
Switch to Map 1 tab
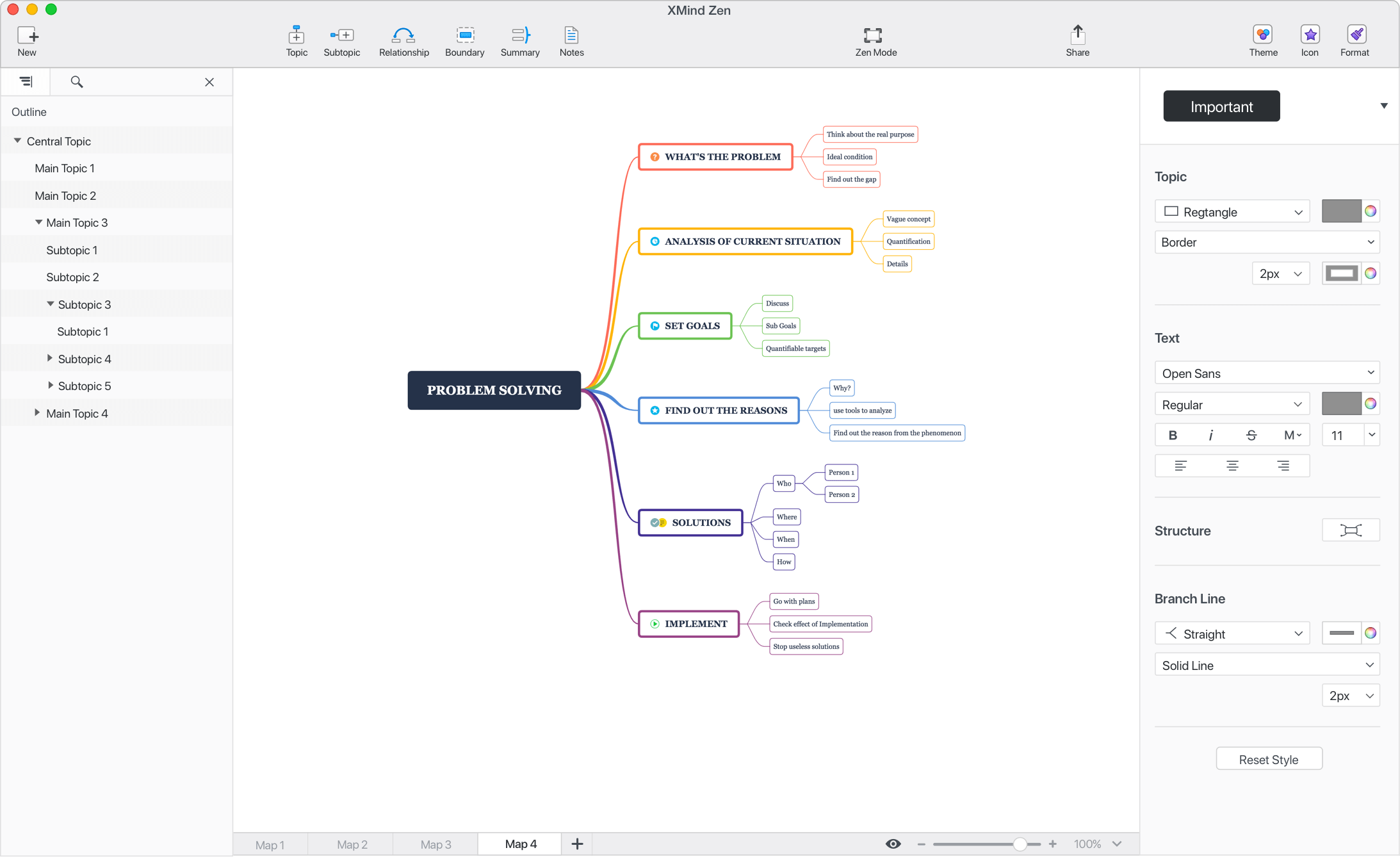[271, 844]
